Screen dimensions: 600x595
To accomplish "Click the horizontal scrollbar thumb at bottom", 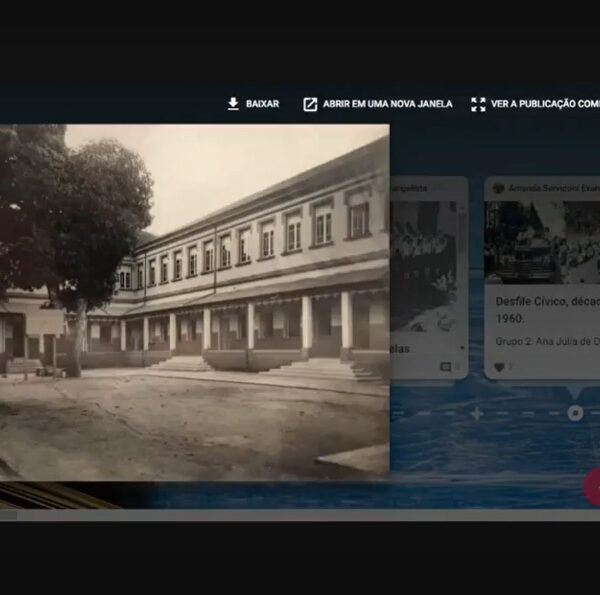I will point(9,516).
